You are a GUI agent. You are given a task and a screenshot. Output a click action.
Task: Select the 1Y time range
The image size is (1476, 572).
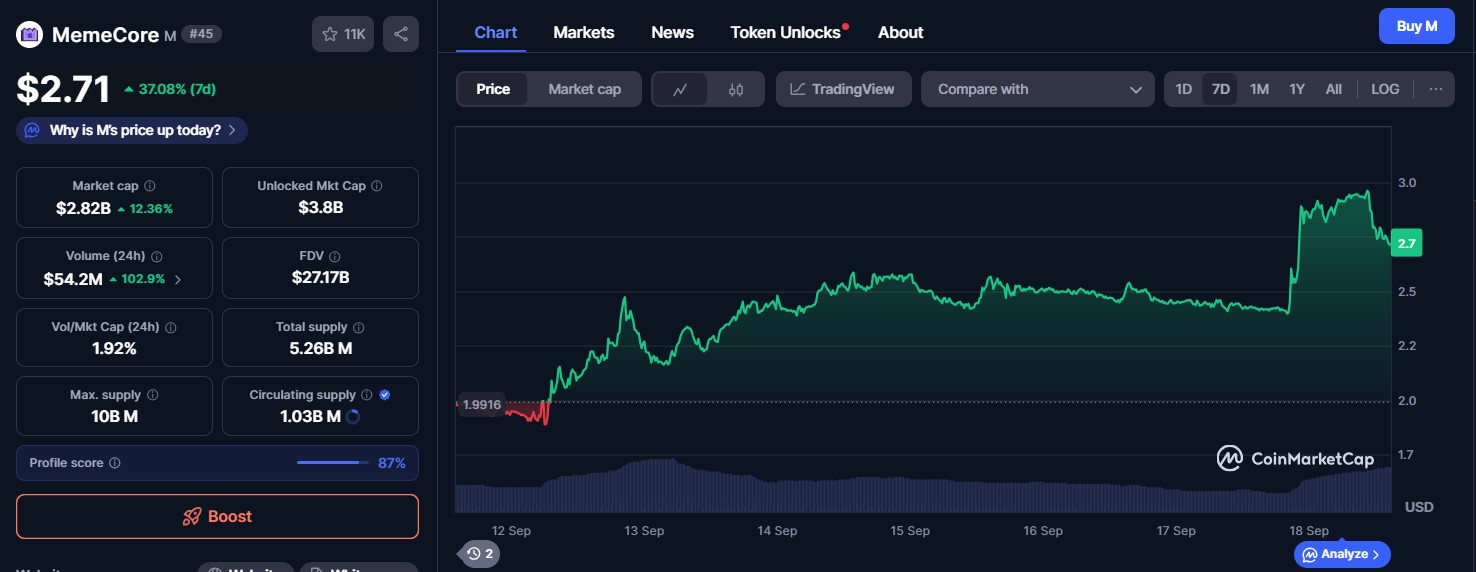pyautogui.click(x=1297, y=89)
